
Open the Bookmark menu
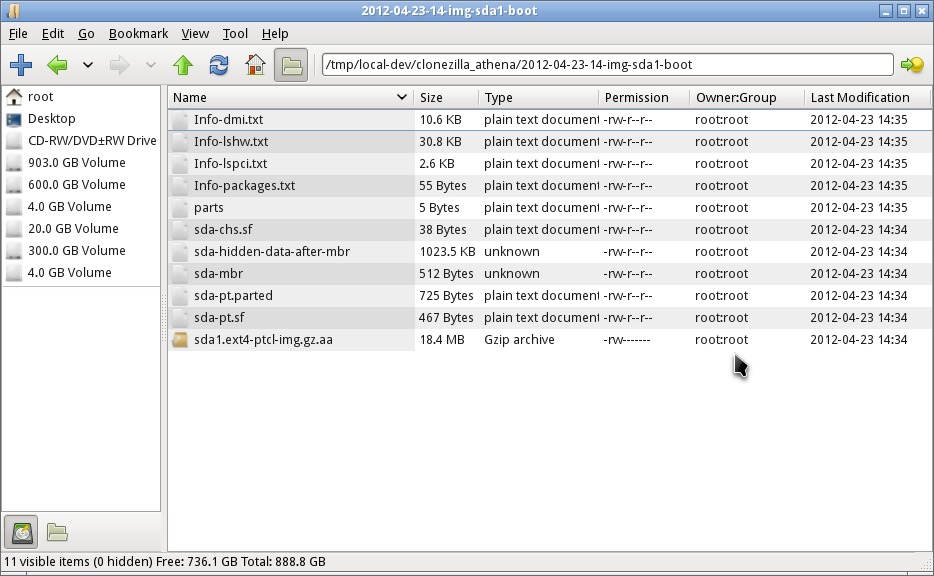click(139, 33)
